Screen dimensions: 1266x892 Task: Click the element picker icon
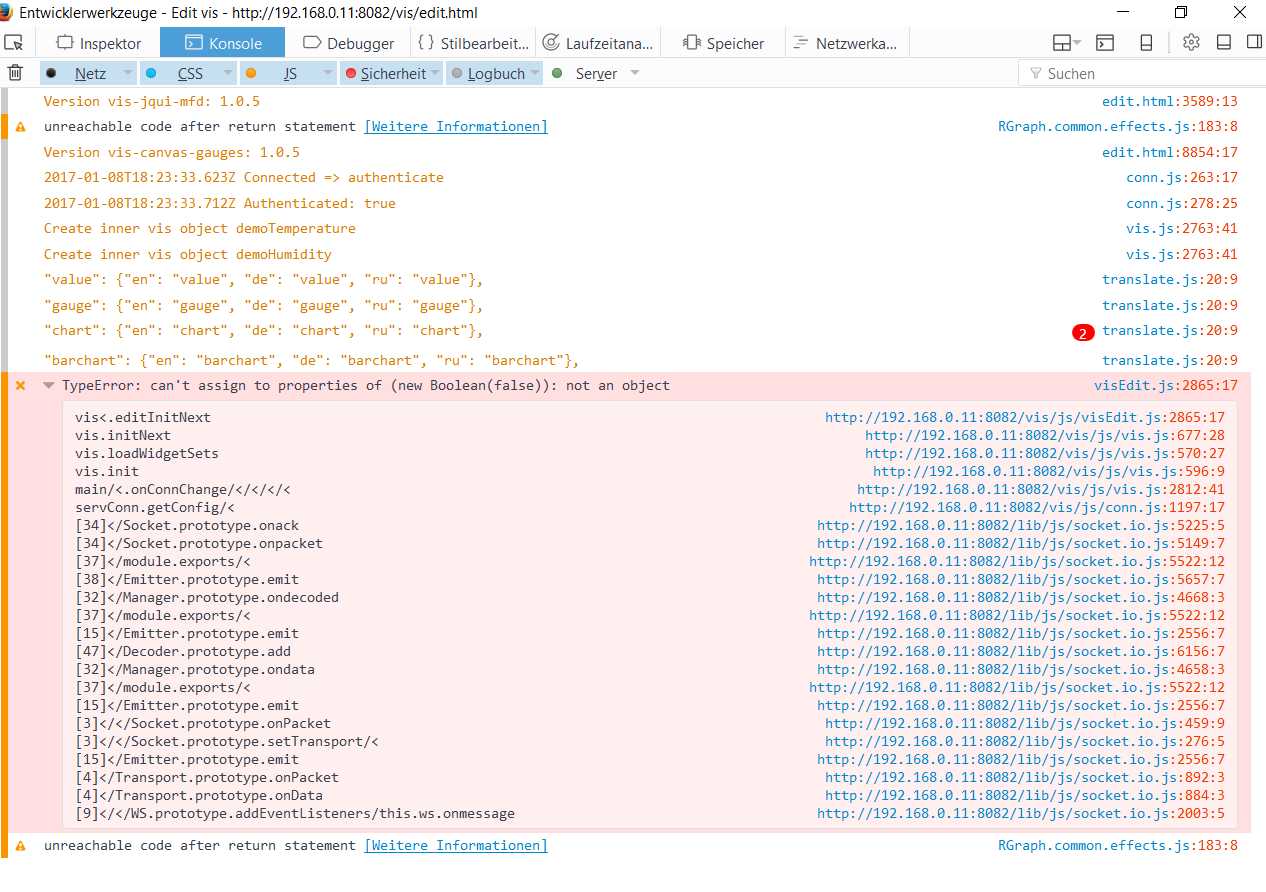[x=14, y=43]
